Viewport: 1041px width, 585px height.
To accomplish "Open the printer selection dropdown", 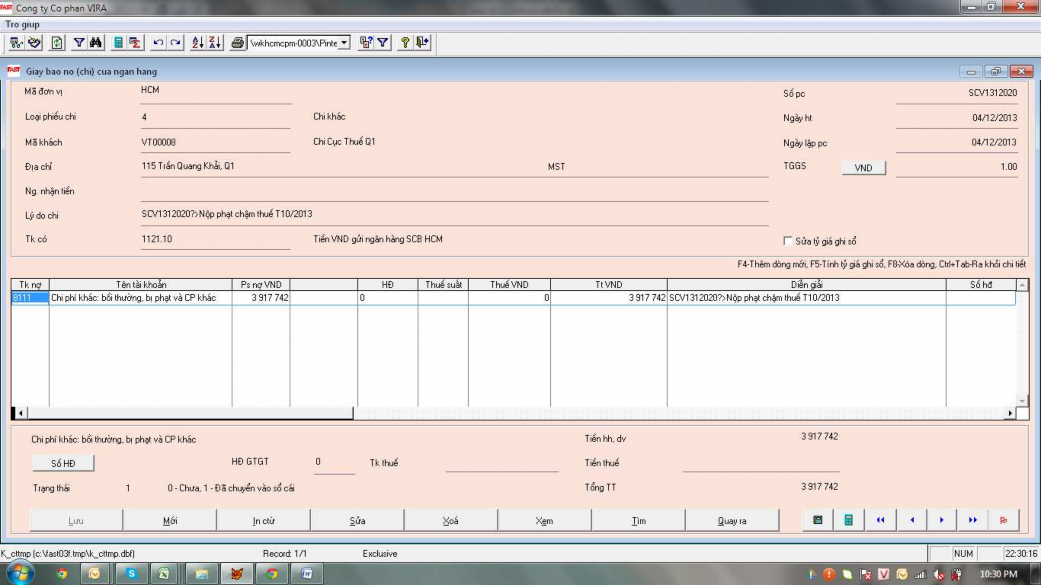I will click(345, 43).
